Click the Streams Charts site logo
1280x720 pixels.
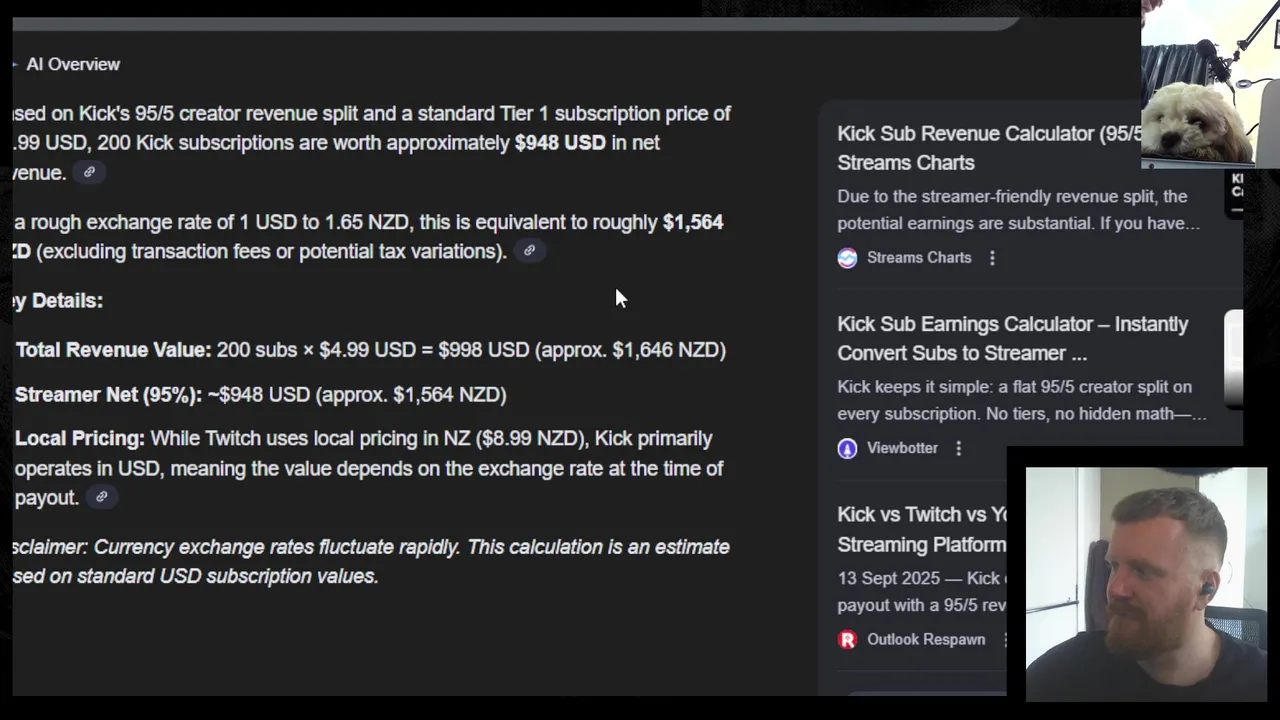pyautogui.click(x=847, y=258)
